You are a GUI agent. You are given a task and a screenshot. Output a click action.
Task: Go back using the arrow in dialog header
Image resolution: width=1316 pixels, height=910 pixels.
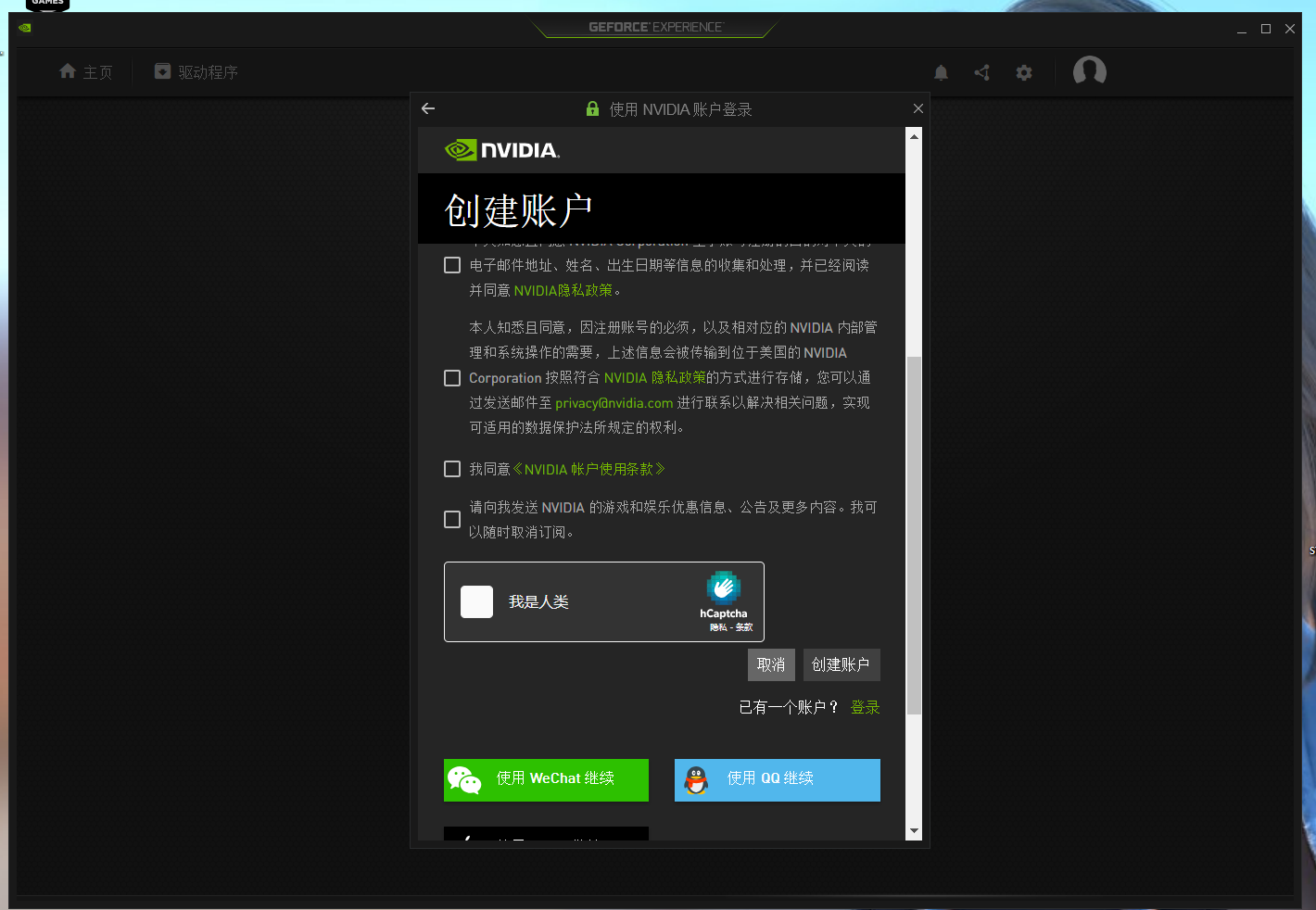427,108
